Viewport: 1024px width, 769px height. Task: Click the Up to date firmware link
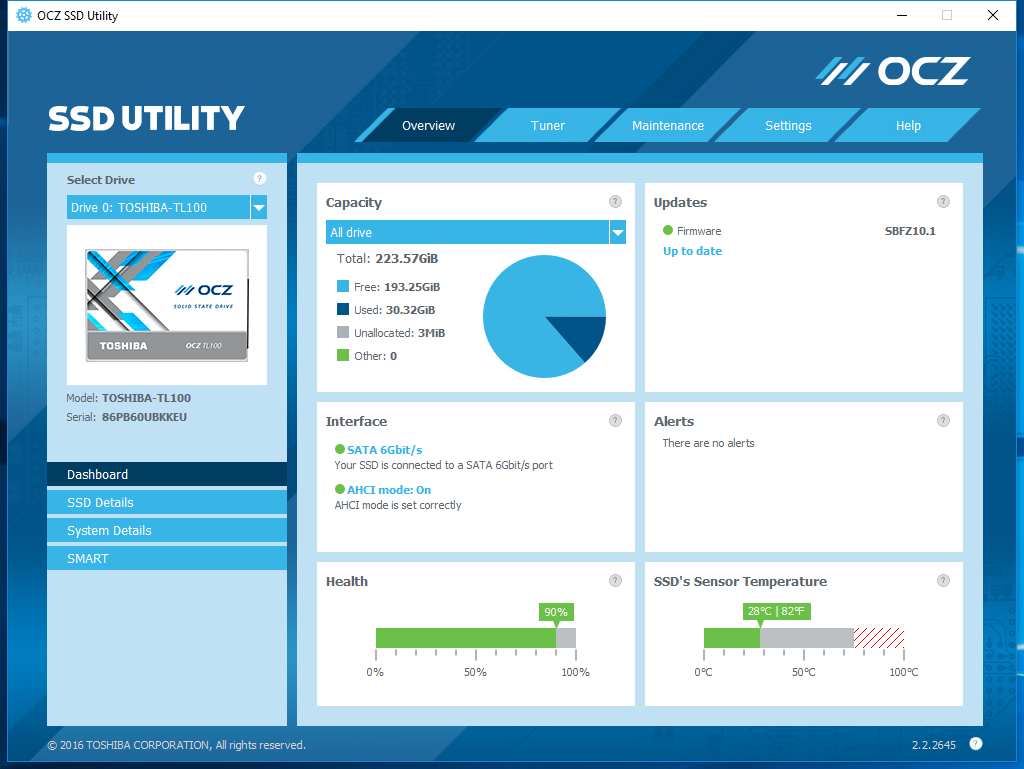pyautogui.click(x=692, y=251)
